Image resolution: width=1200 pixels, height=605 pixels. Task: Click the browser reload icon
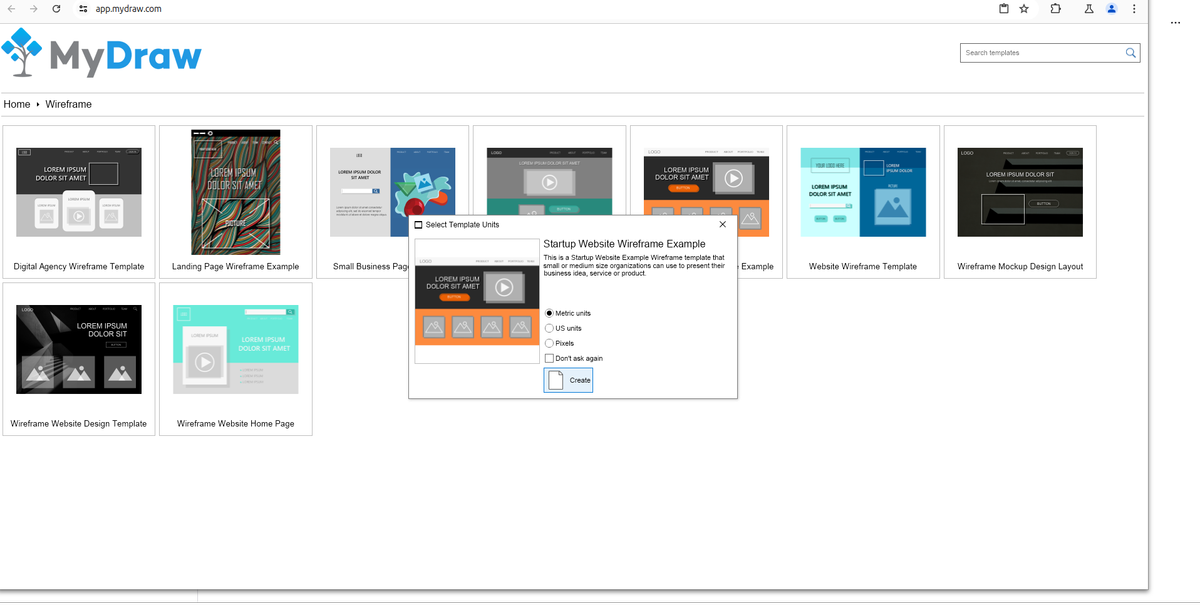coord(56,9)
